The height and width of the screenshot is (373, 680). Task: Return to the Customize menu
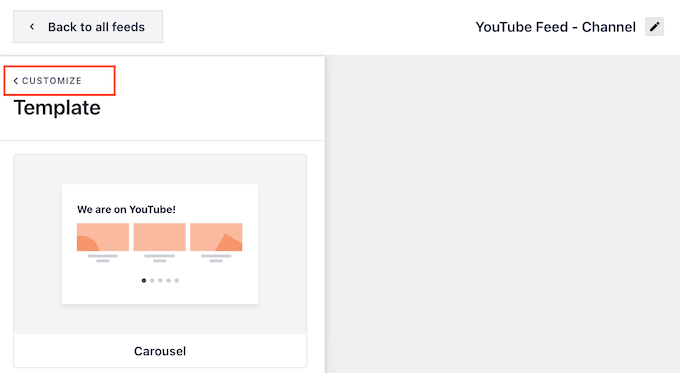[x=48, y=81]
